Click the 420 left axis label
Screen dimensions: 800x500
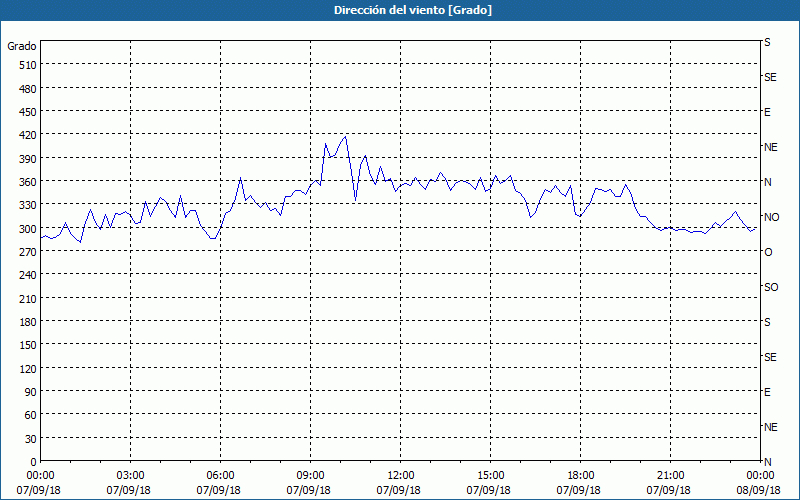pyautogui.click(x=28, y=135)
